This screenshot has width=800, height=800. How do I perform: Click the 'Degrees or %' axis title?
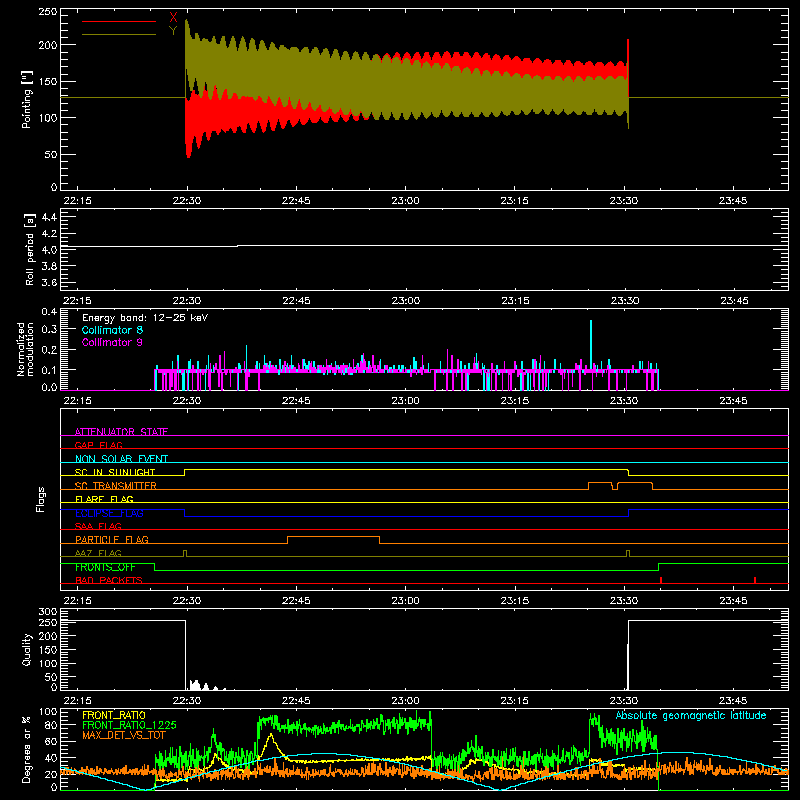pos(27,749)
